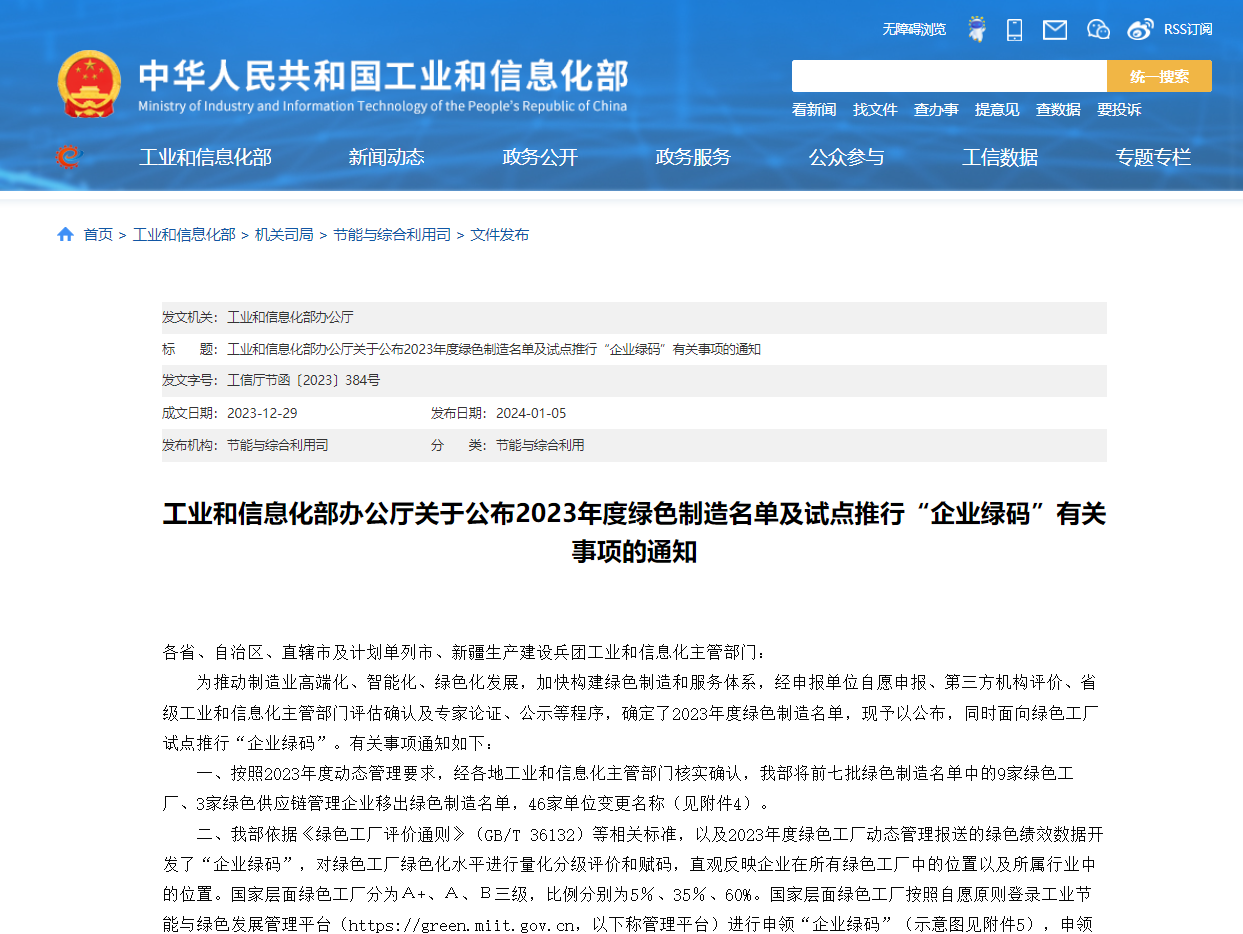Image resolution: width=1243 pixels, height=934 pixels.
Task: Click 机关司局 breadcrumb link
Action: pos(284,234)
